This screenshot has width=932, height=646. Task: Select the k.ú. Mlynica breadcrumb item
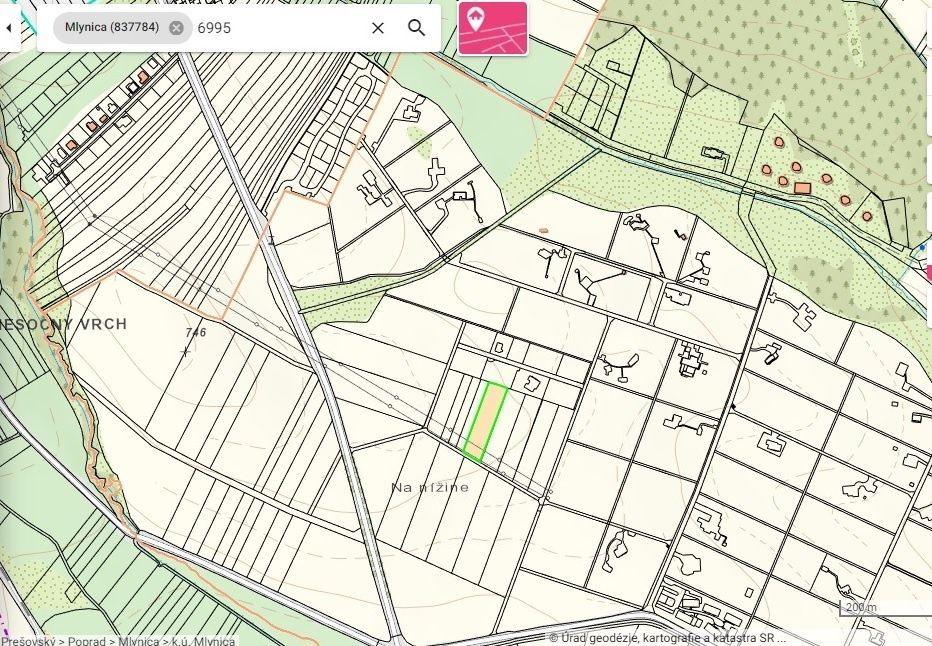203,640
